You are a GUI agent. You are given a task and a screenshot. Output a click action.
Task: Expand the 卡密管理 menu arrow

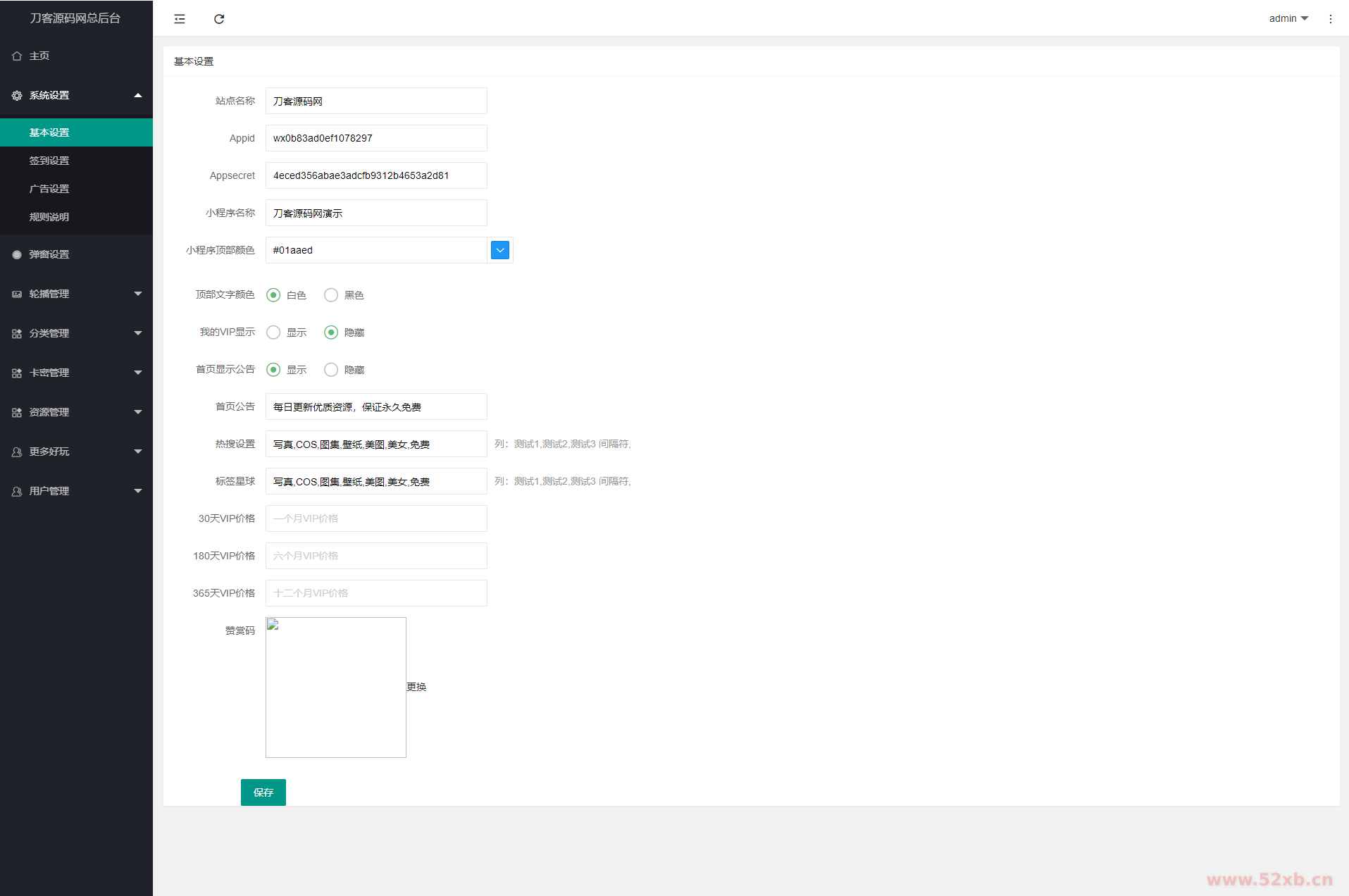click(x=138, y=373)
